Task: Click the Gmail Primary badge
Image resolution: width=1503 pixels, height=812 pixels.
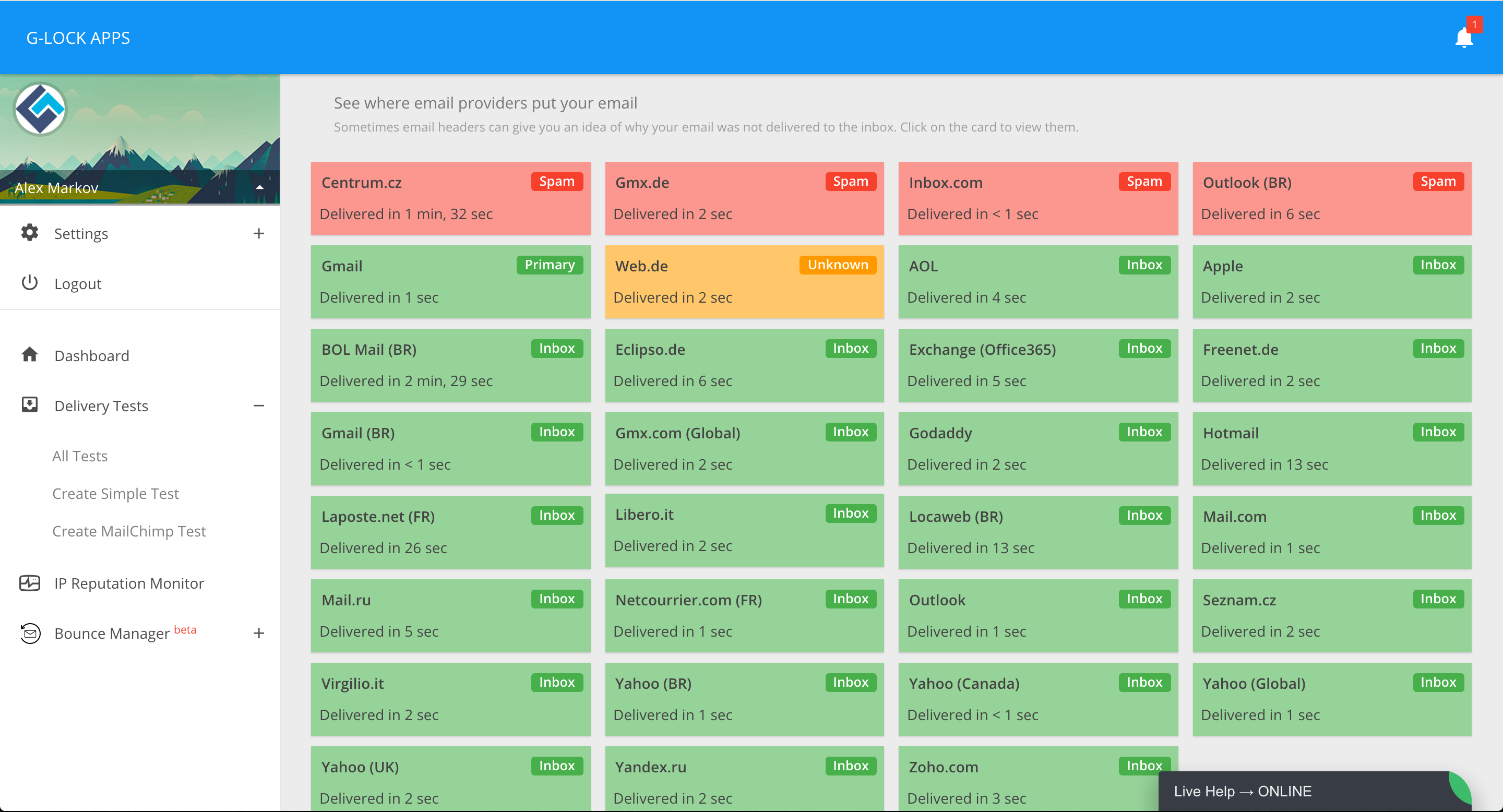Action: click(549, 265)
